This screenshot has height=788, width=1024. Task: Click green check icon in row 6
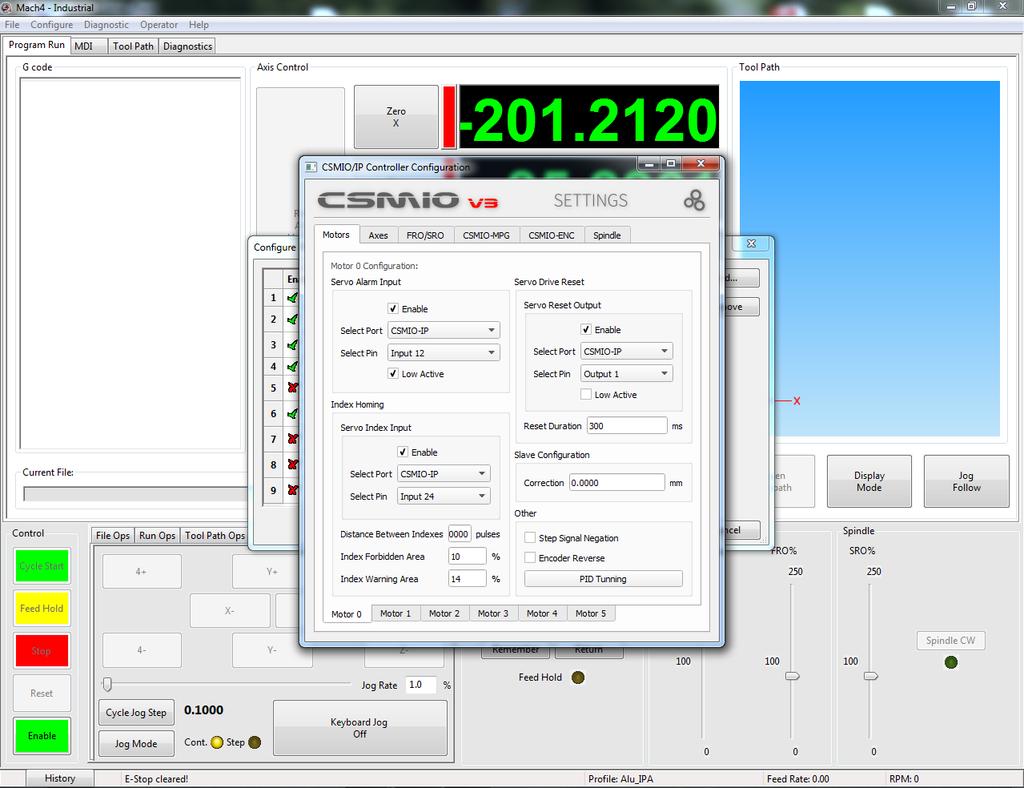(x=293, y=413)
